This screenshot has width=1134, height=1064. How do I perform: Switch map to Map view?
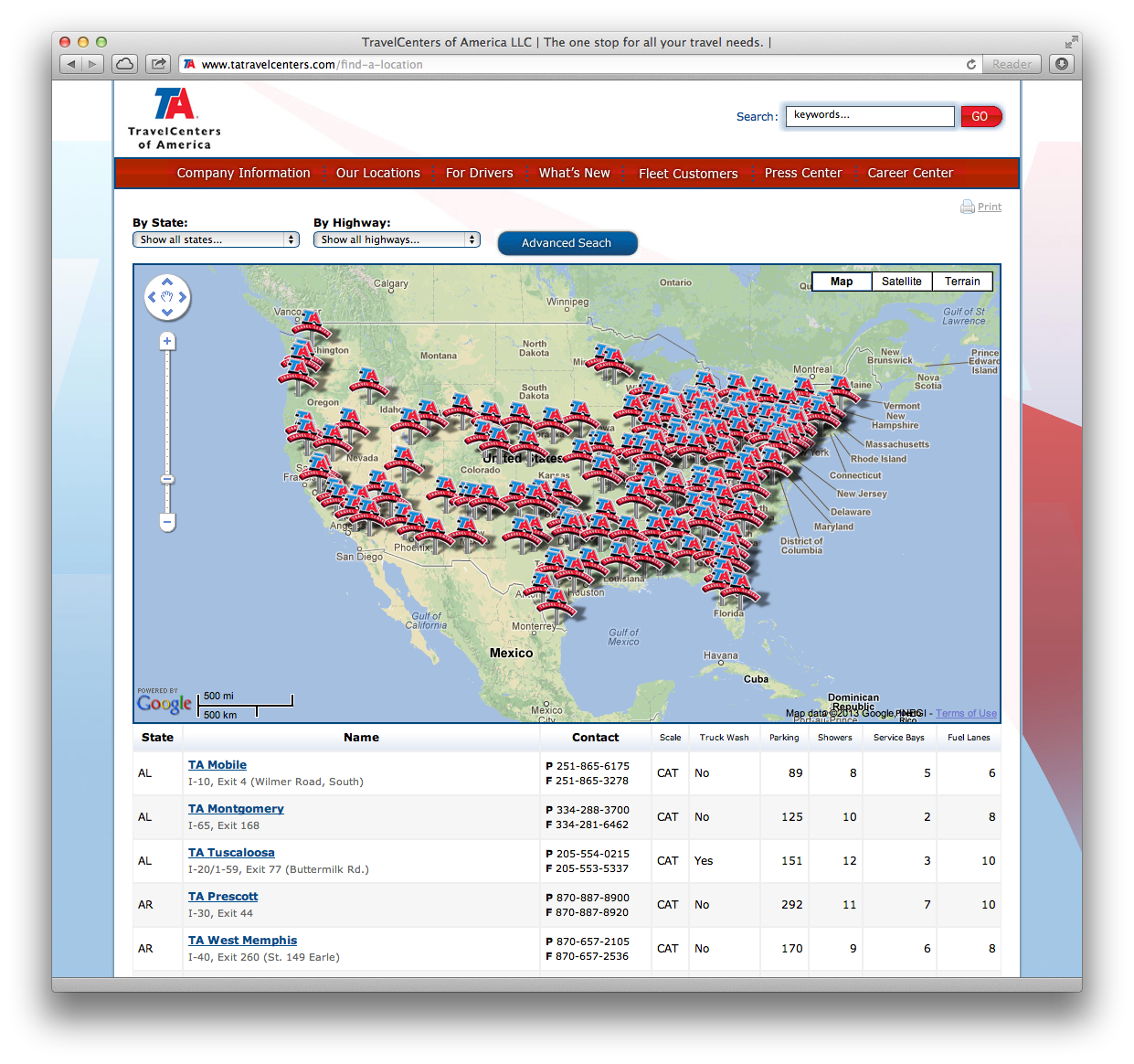[x=842, y=282]
